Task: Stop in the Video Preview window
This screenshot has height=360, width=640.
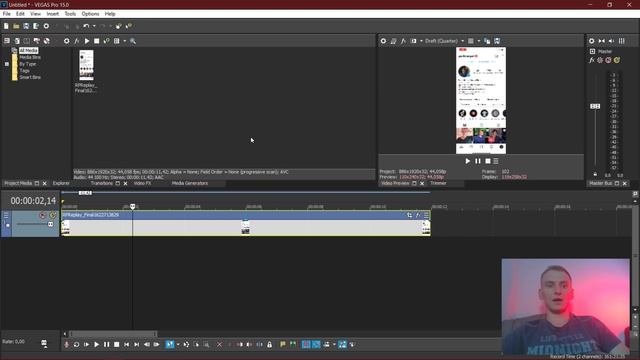Action: [488, 161]
